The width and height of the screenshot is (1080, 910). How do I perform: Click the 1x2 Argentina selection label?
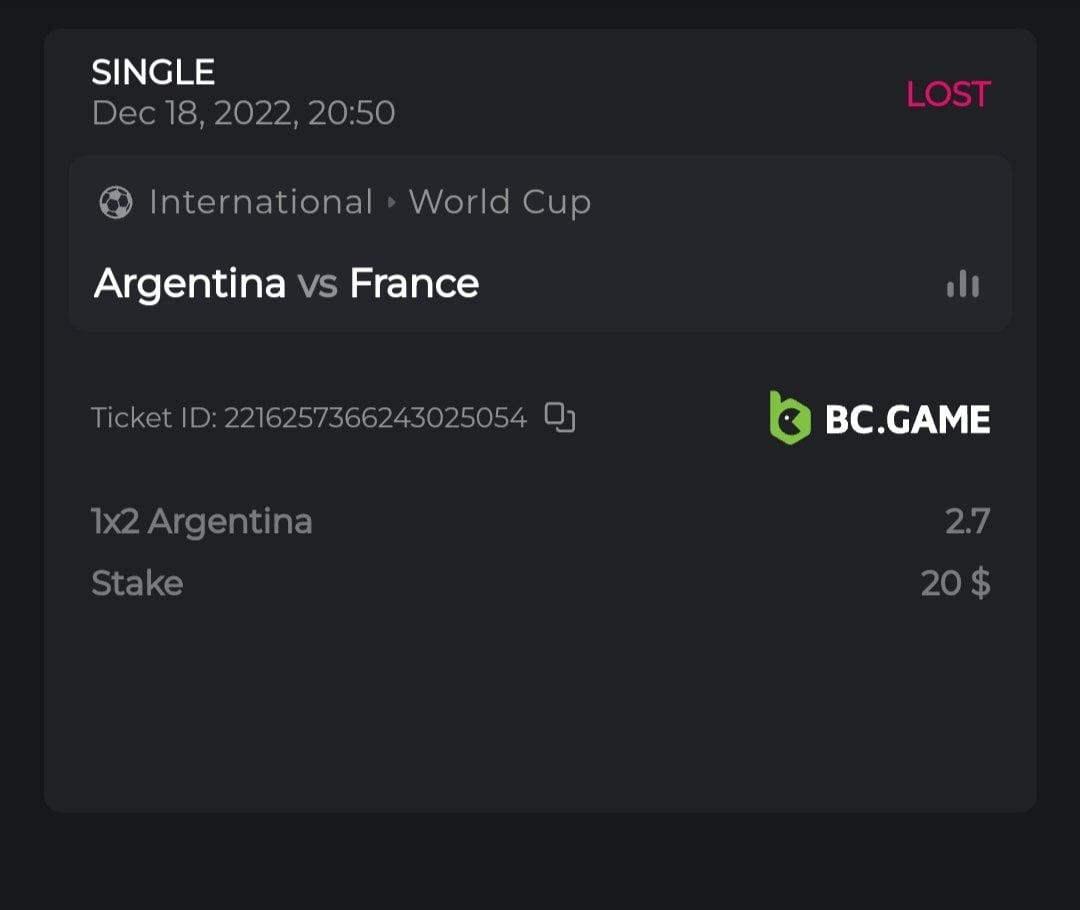[202, 522]
